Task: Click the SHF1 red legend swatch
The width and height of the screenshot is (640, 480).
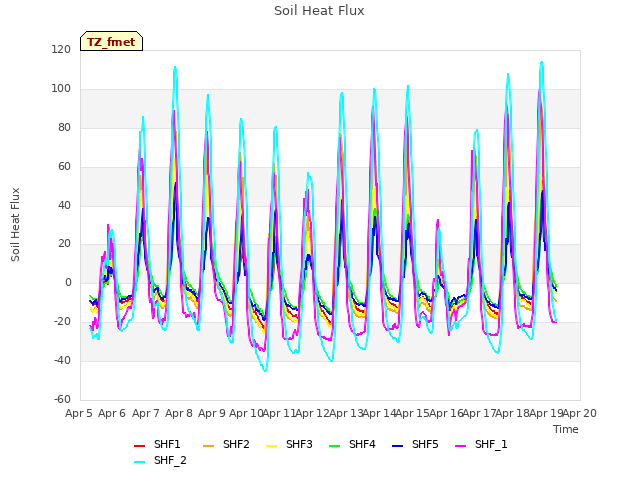Action: (x=139, y=446)
